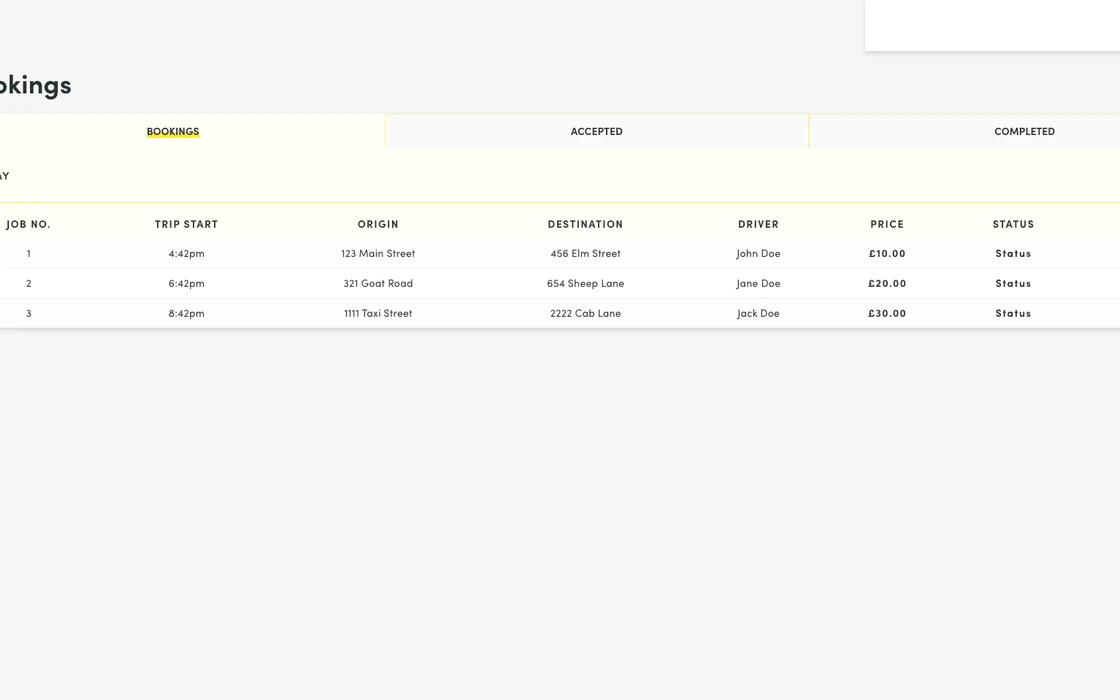The width and height of the screenshot is (1120, 700).
Task: Click Status in Jack Doe's row
Action: pyautogui.click(x=1013, y=314)
